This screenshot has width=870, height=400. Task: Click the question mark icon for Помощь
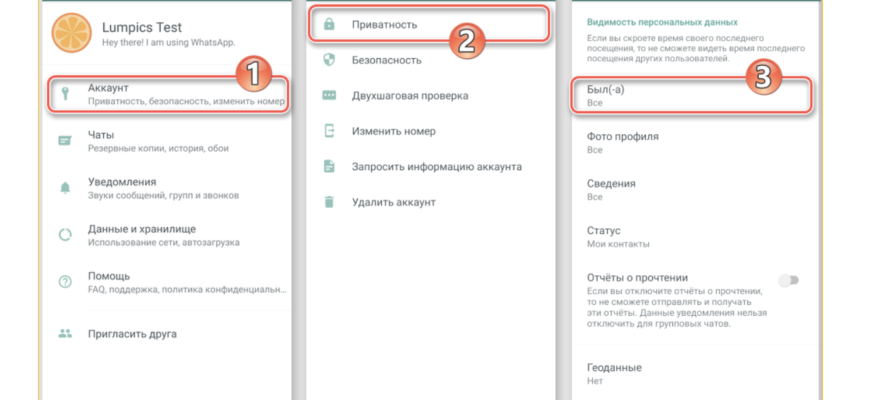(x=65, y=282)
